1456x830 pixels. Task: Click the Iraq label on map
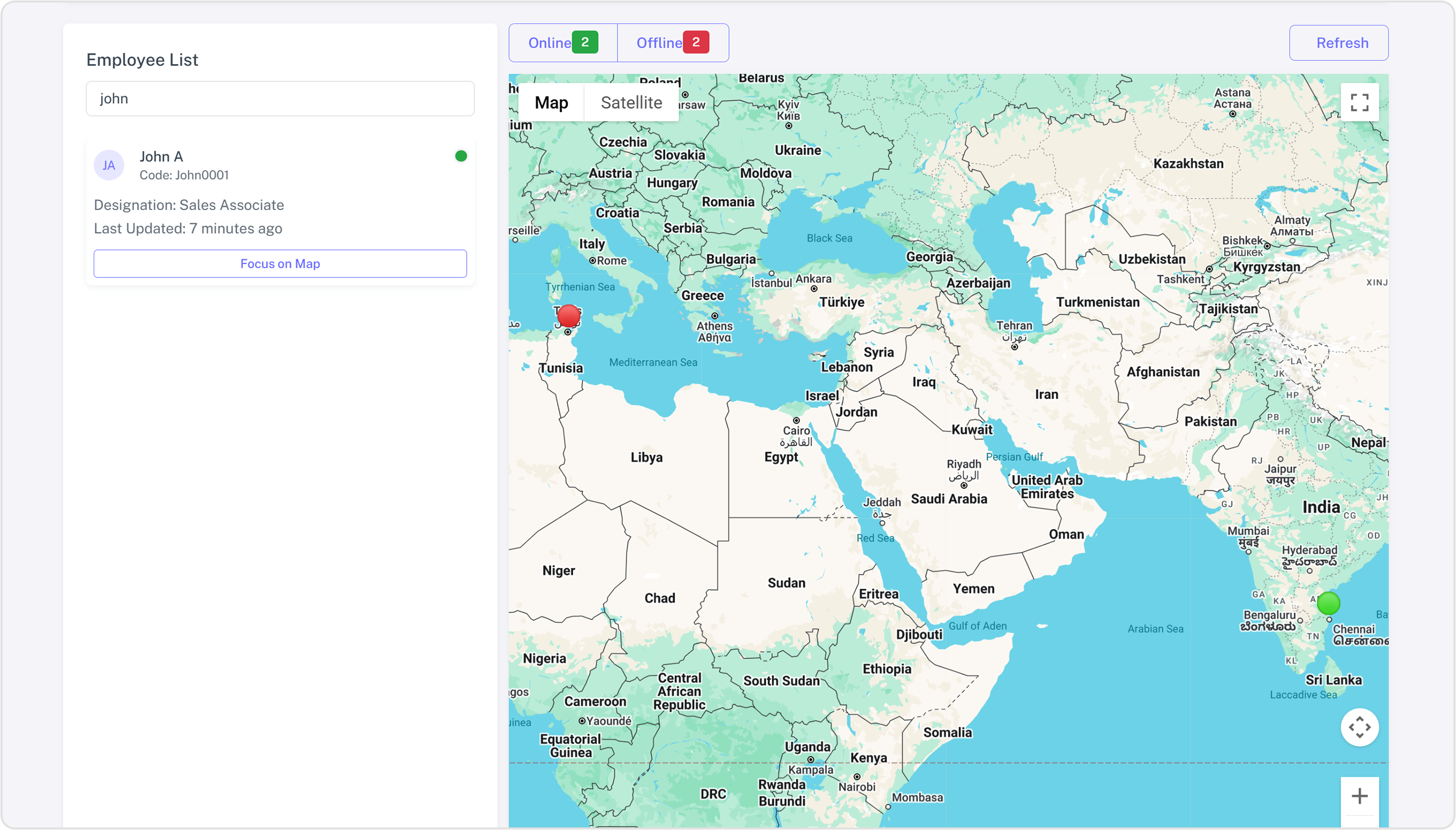coord(923,382)
